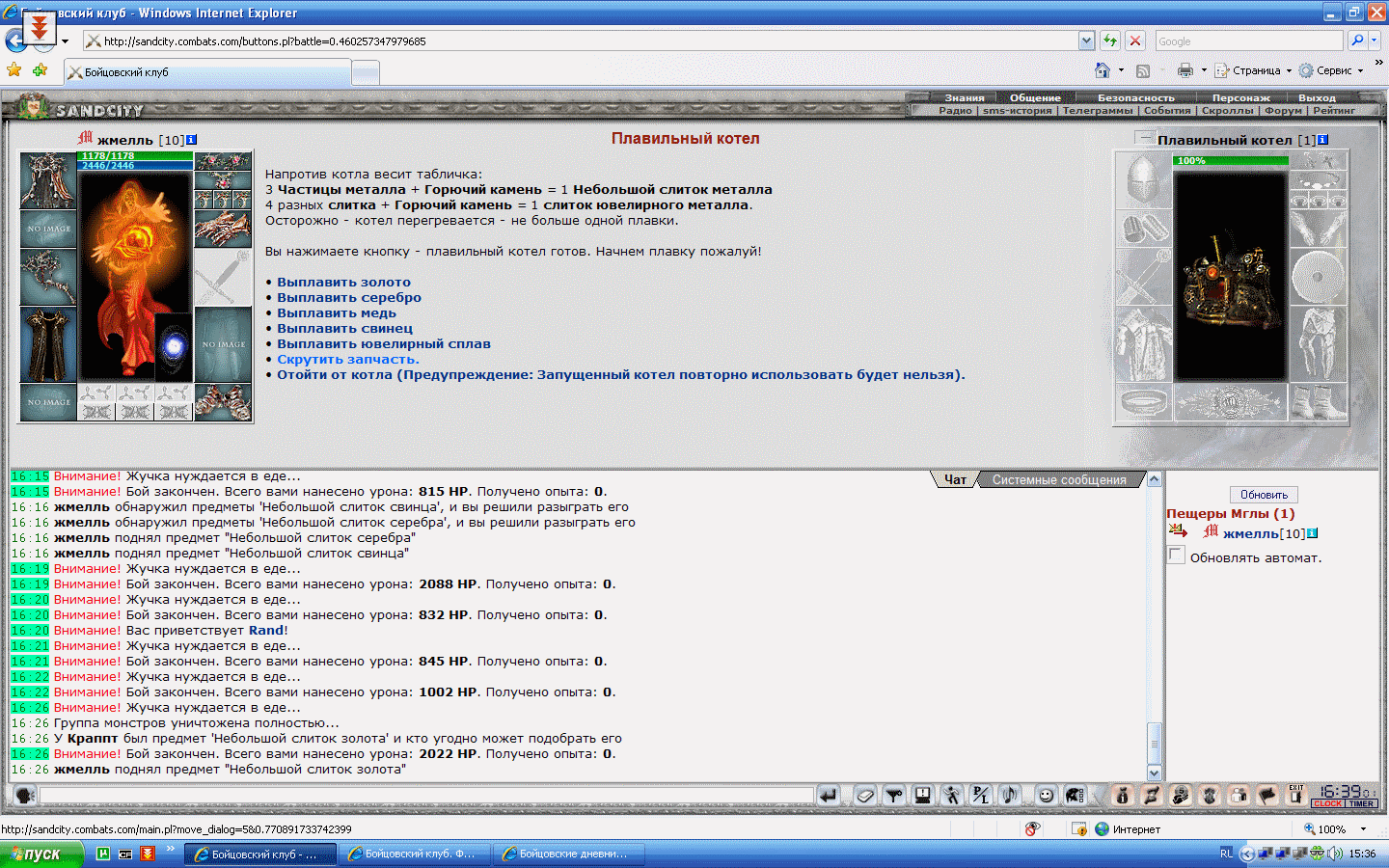Open Сервис menu dropdown

coord(1331,70)
